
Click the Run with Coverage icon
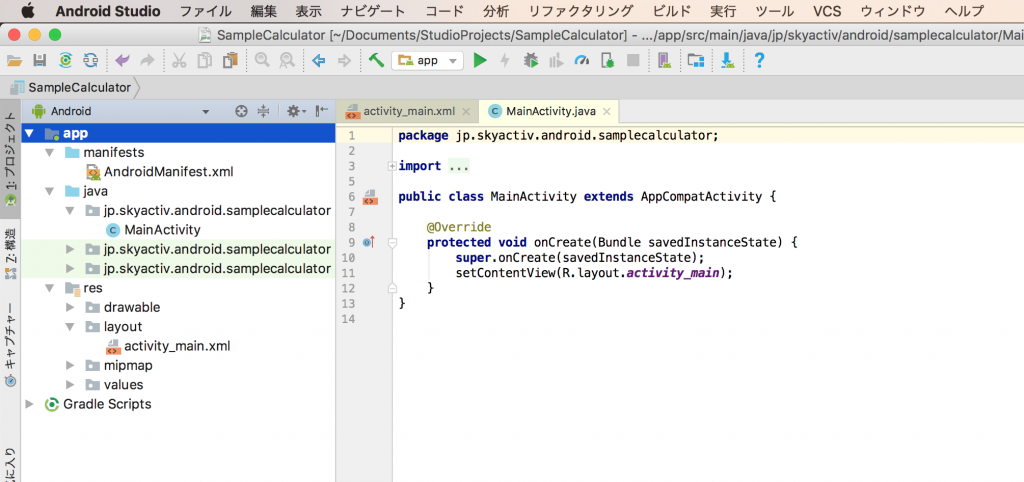pos(556,61)
